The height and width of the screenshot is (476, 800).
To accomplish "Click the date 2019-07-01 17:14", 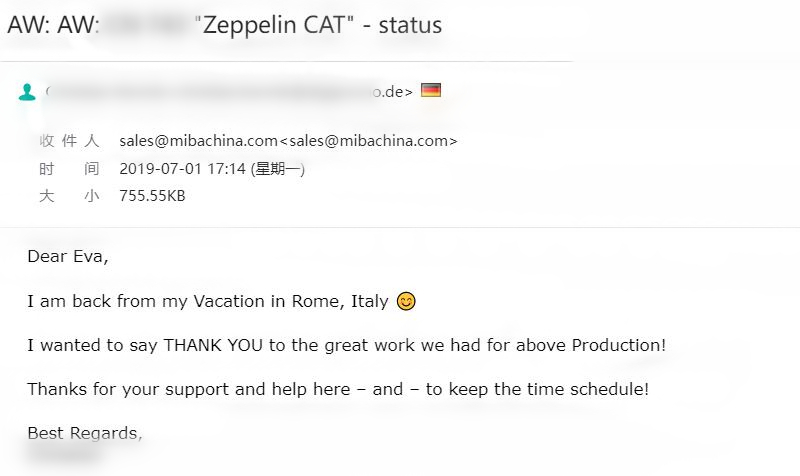I will (x=183, y=168).
